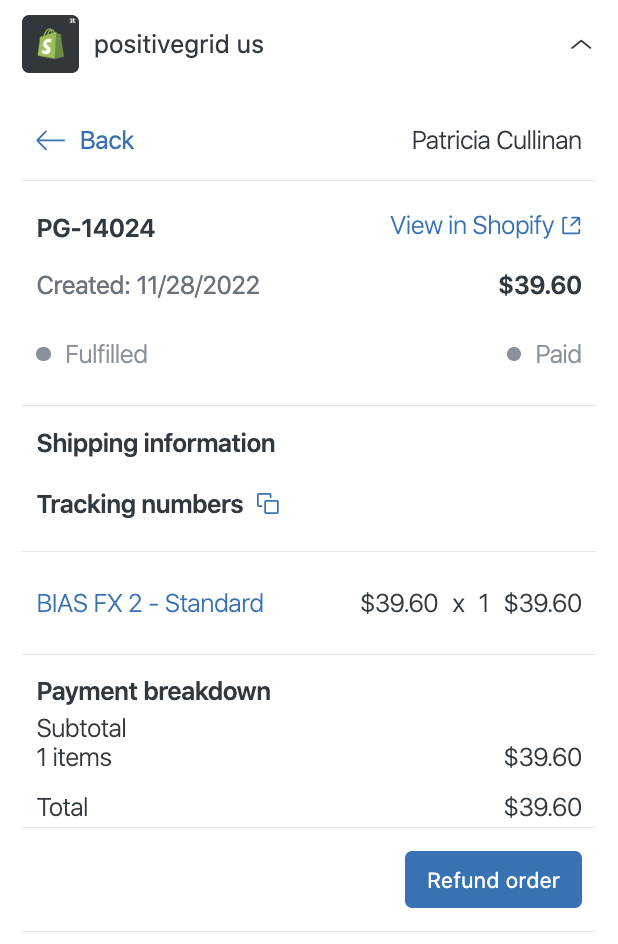Click the Shopify bag logo icon
This screenshot has height=944, width=618.
(x=51, y=44)
